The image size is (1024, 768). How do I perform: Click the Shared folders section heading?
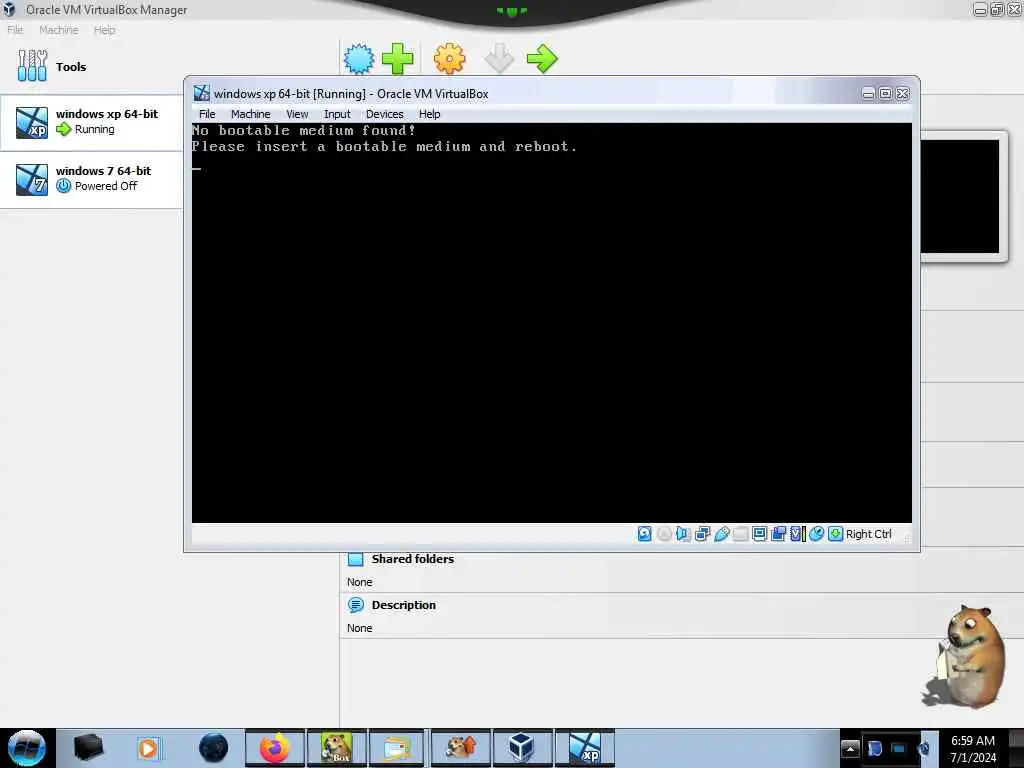coord(413,559)
